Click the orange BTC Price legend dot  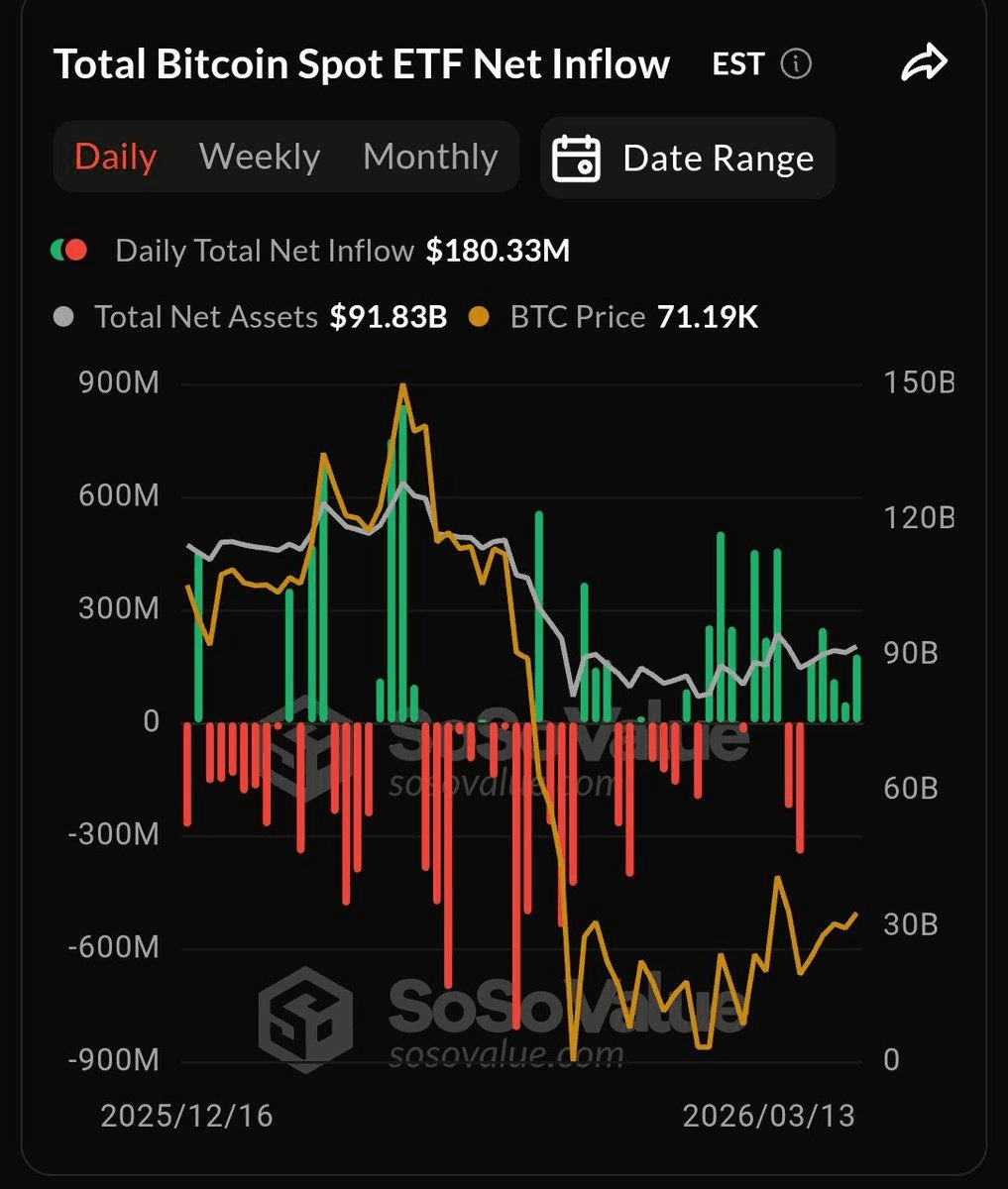[480, 317]
